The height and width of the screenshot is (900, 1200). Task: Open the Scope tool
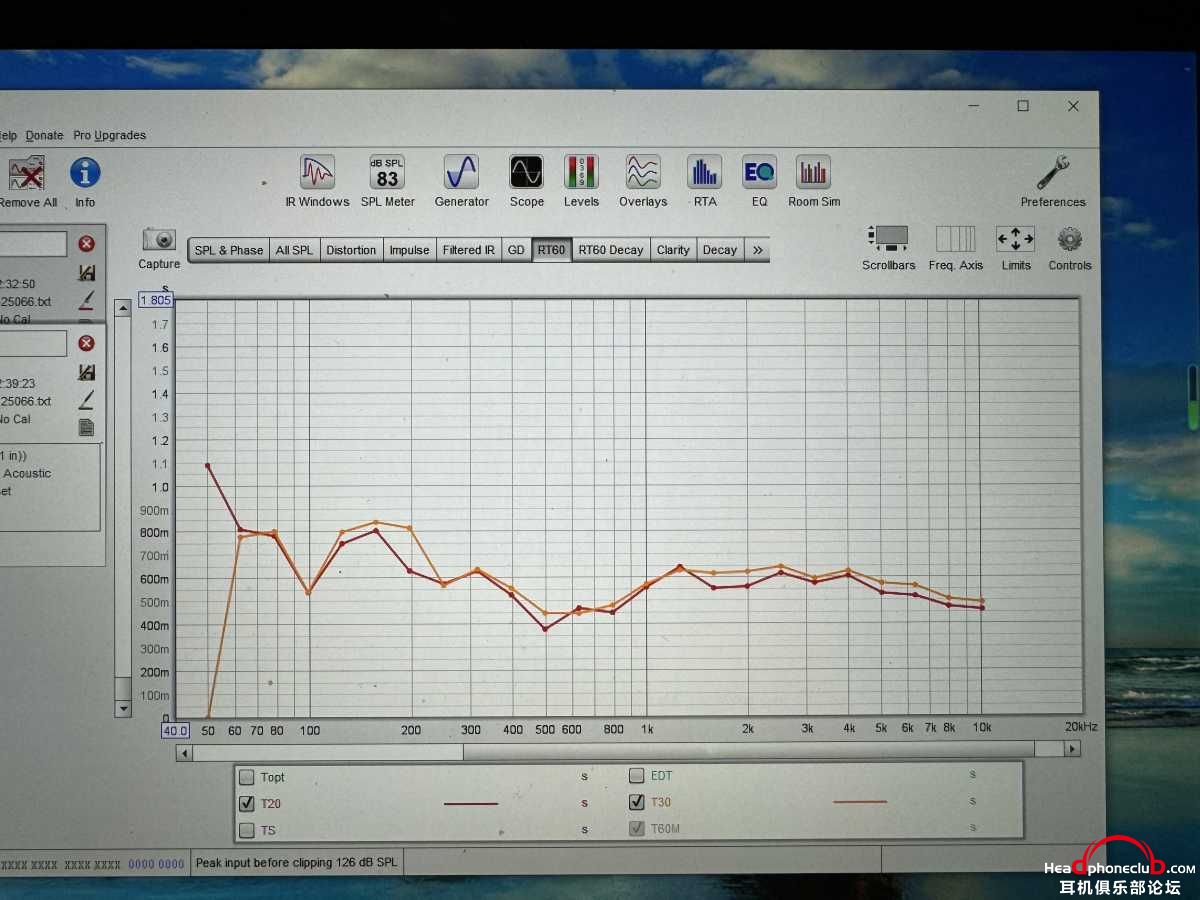[x=526, y=181]
